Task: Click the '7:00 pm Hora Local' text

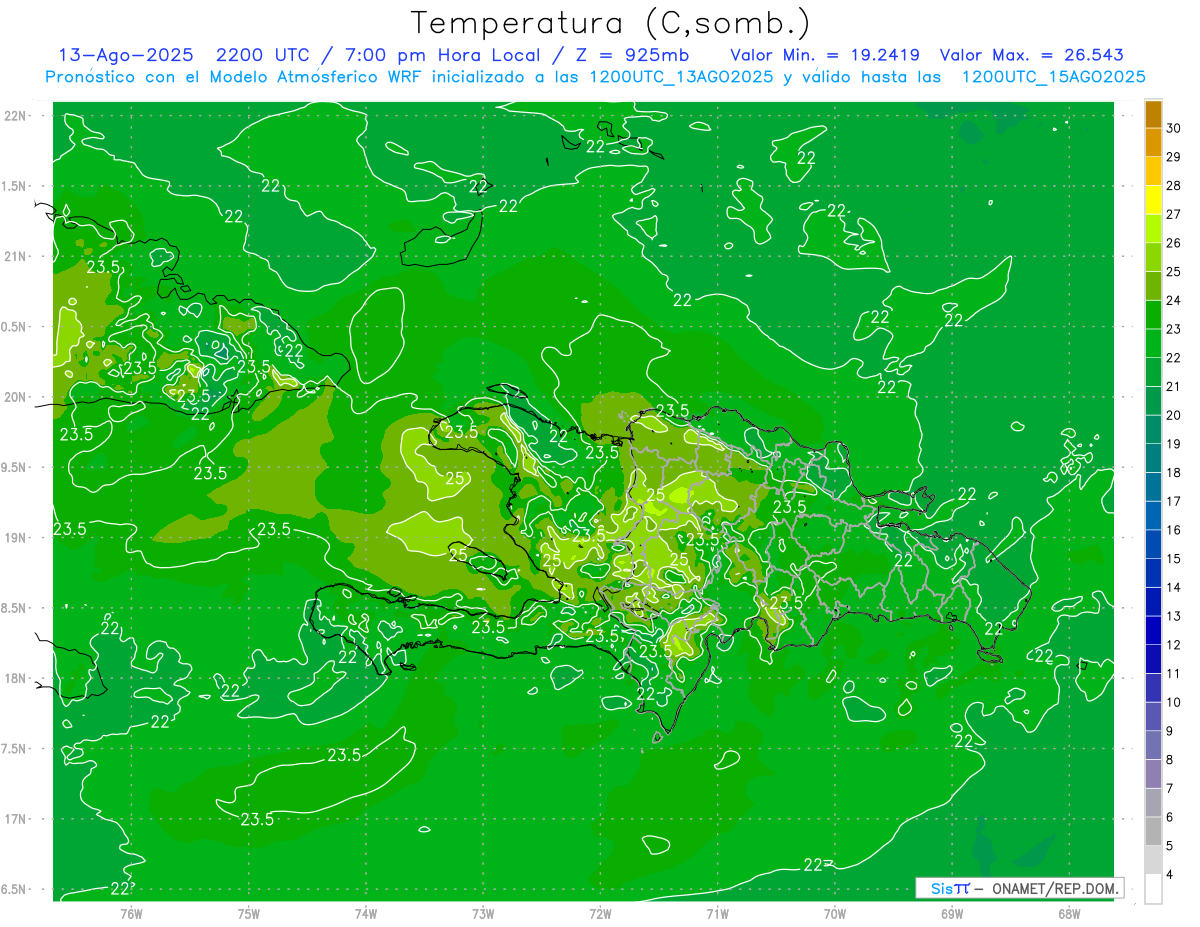Action: click(x=443, y=55)
